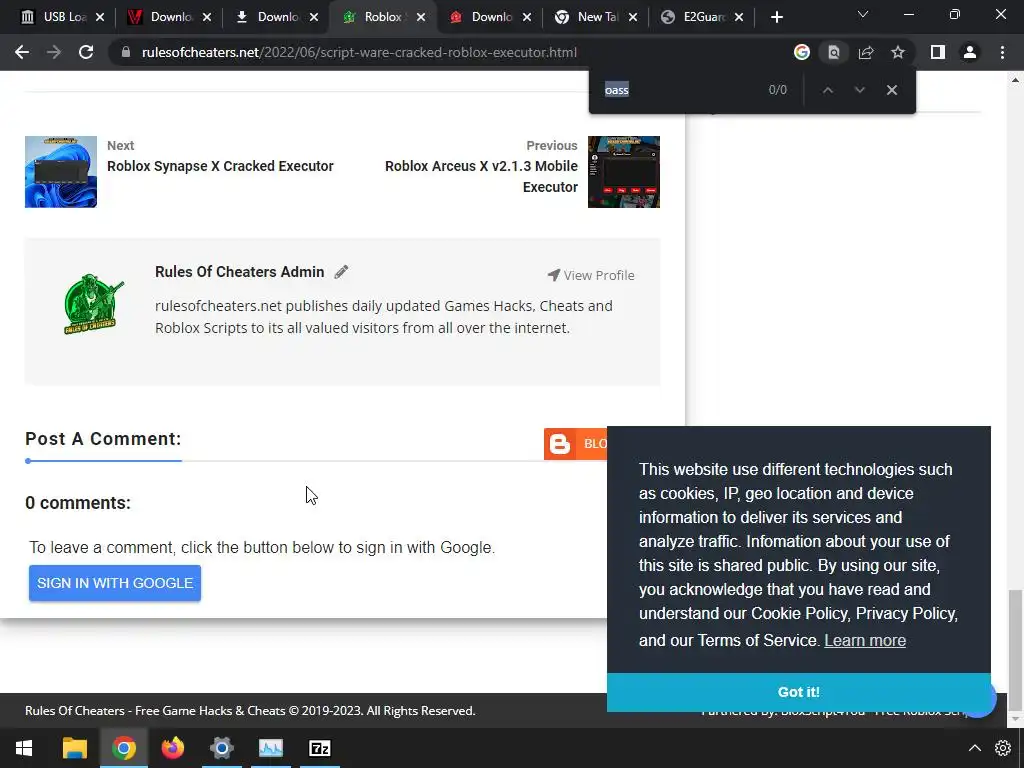This screenshot has width=1024, height=768.
Task: Open Roblox Synapse X Cracked Executor link
Action: coord(220,166)
